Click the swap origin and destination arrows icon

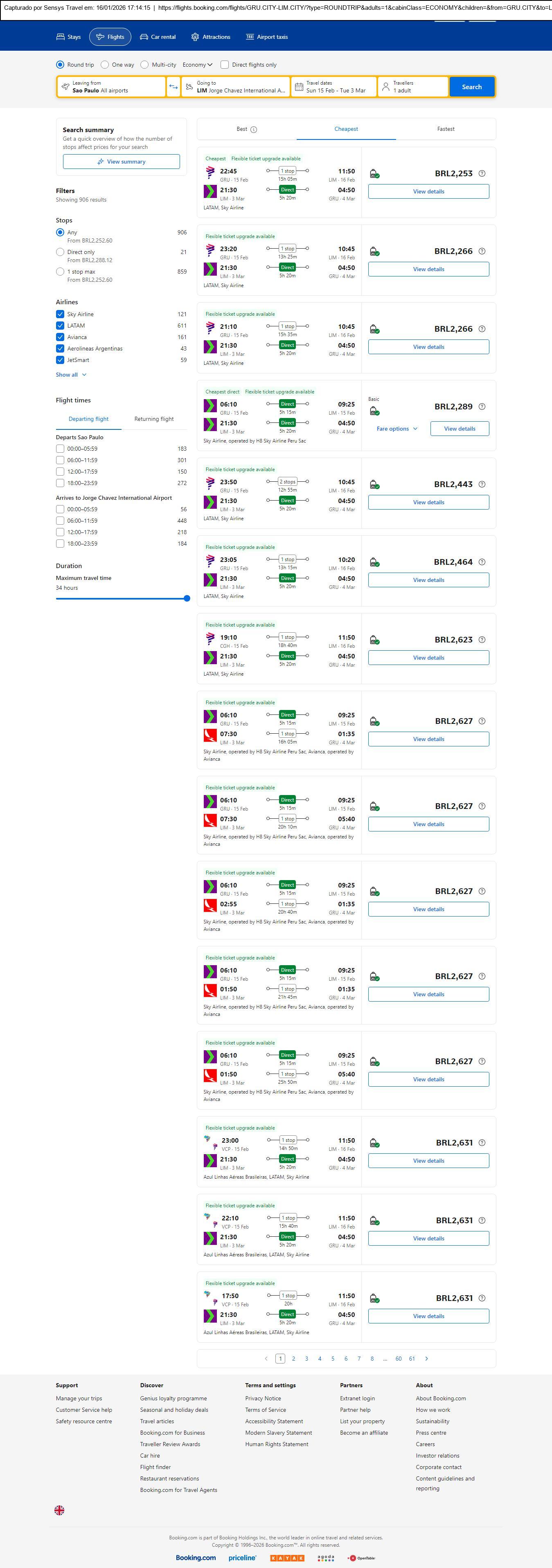173,87
